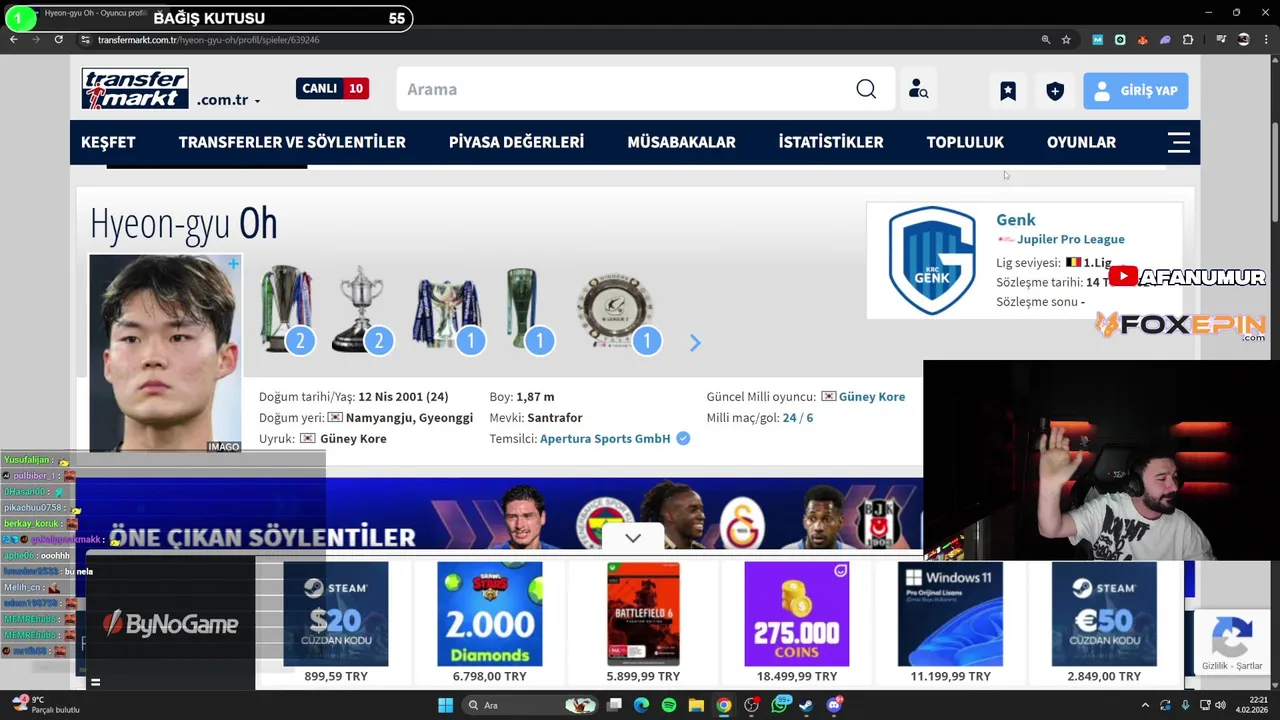Open the Chrome extensions puzzle icon
The image size is (1280, 720).
(1188, 39)
